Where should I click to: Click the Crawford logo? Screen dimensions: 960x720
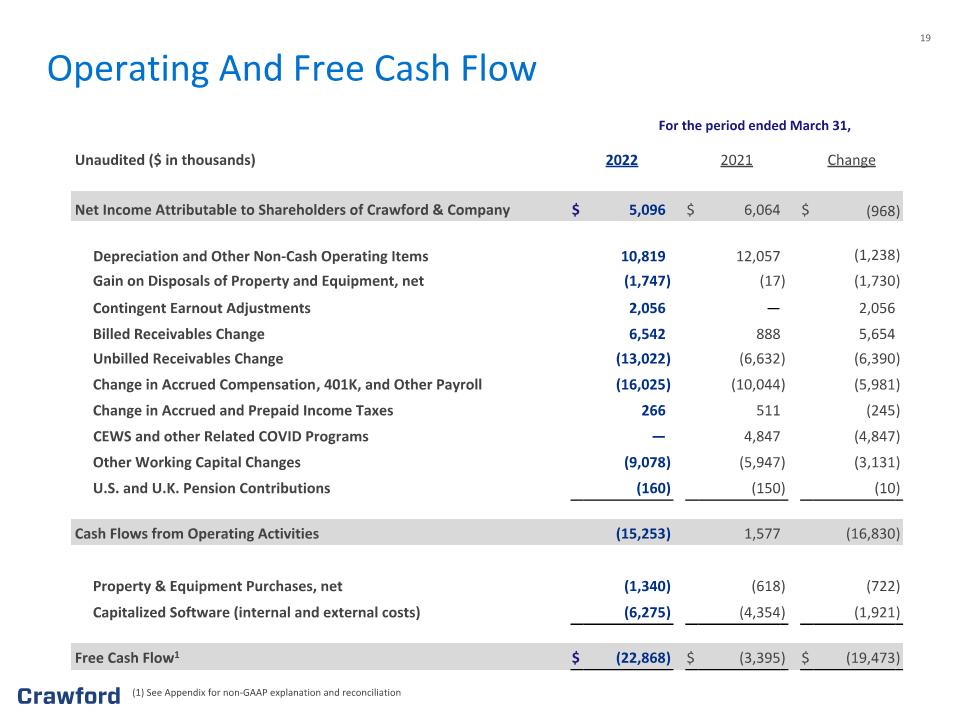[69, 696]
